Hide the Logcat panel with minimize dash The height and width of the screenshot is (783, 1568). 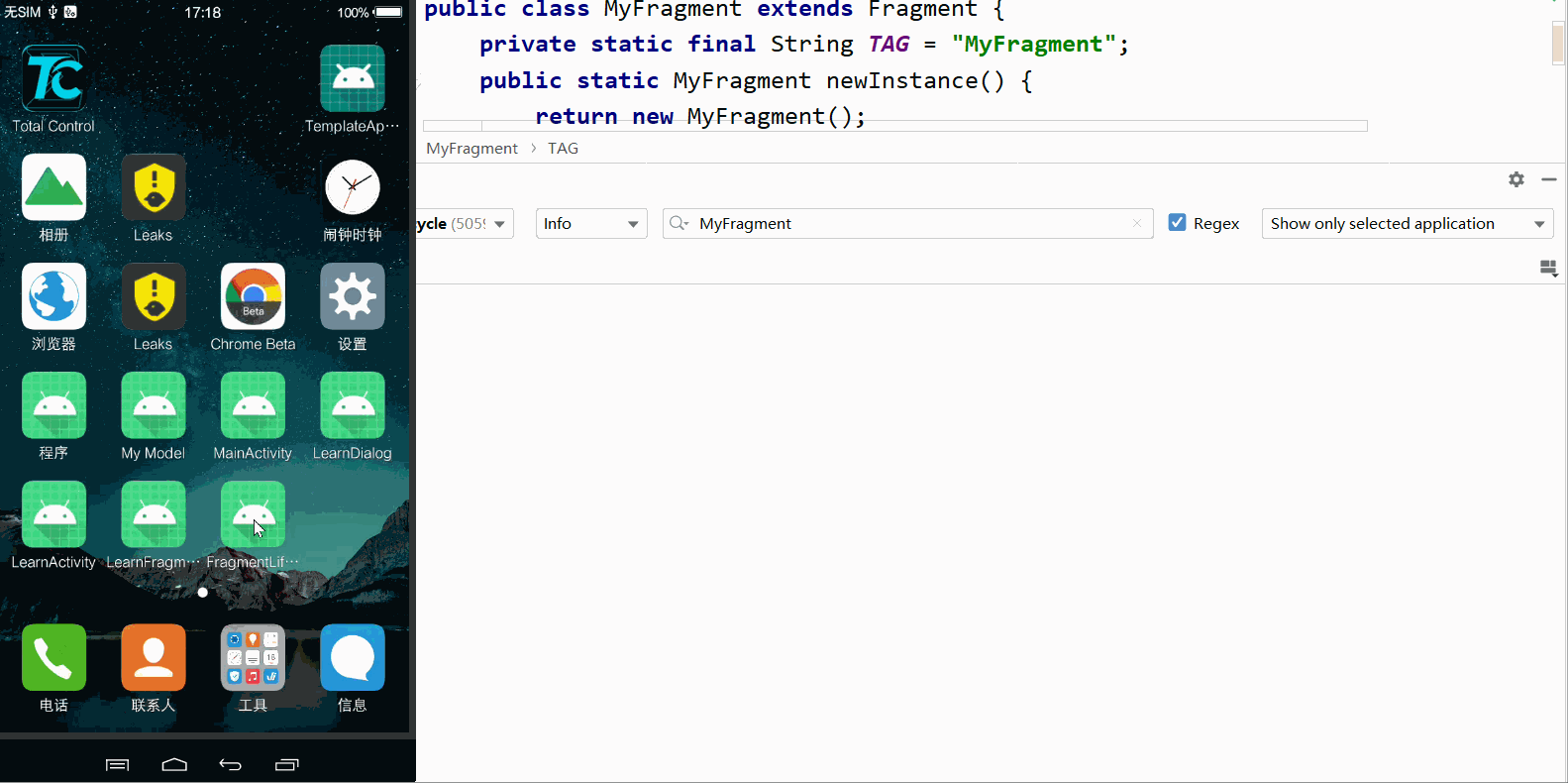(1549, 179)
